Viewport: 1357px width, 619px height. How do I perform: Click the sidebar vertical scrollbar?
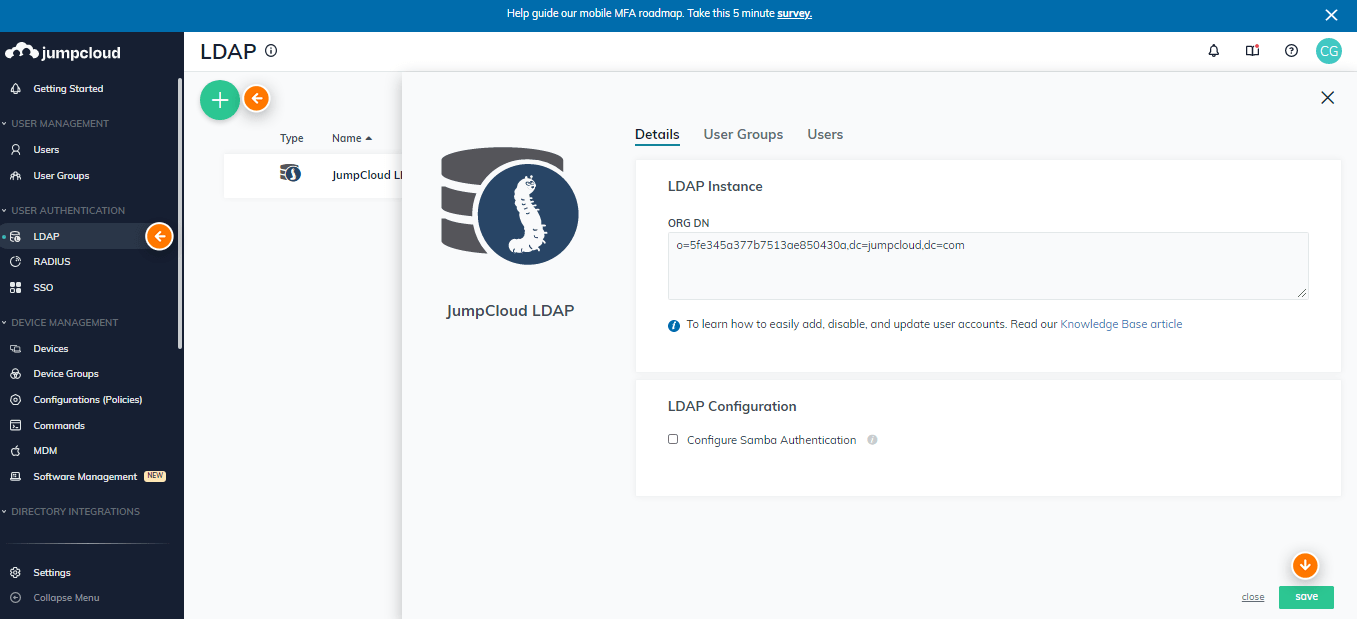point(180,213)
